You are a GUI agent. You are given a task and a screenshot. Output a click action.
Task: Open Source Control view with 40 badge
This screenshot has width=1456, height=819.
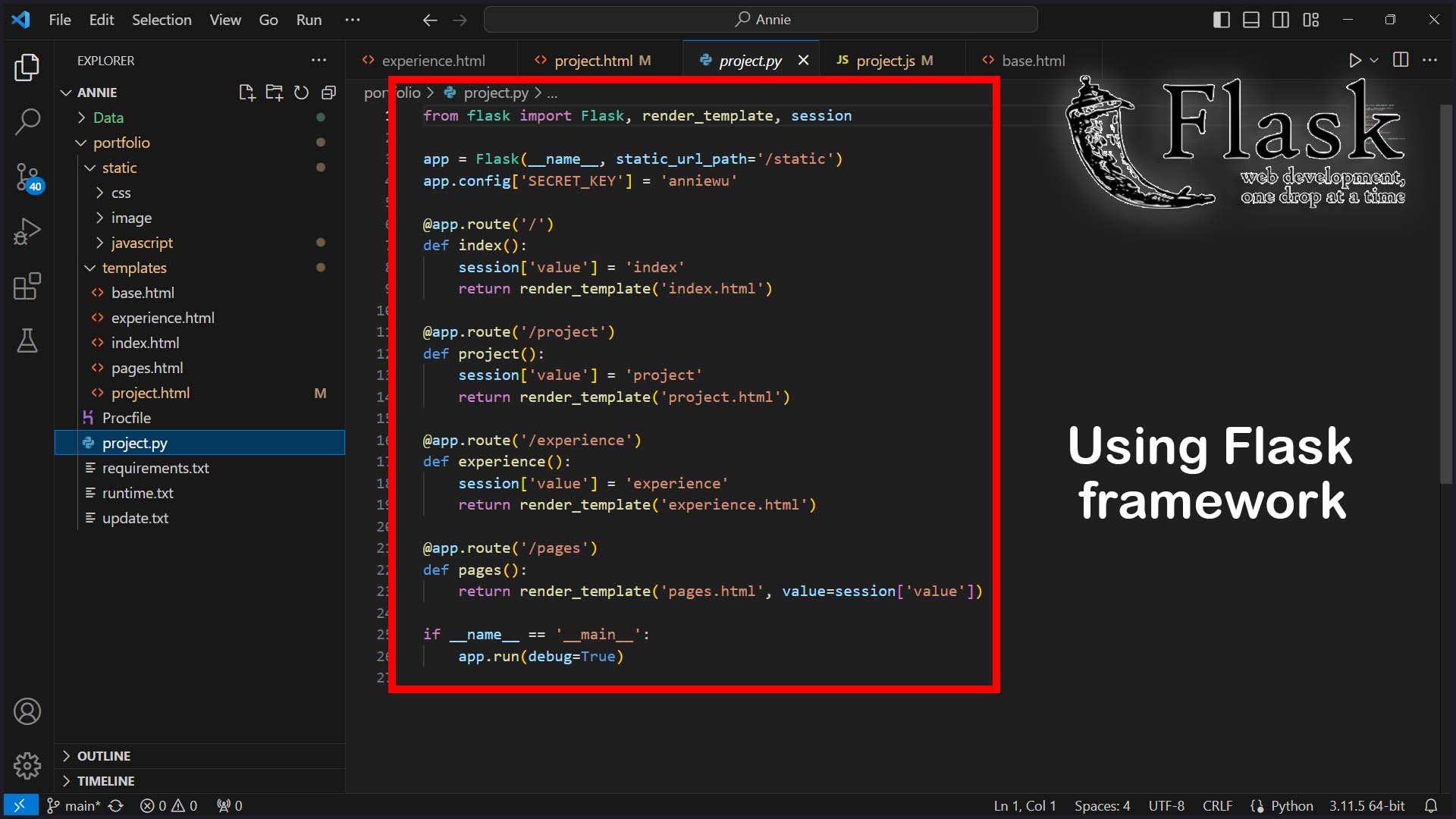(x=27, y=176)
